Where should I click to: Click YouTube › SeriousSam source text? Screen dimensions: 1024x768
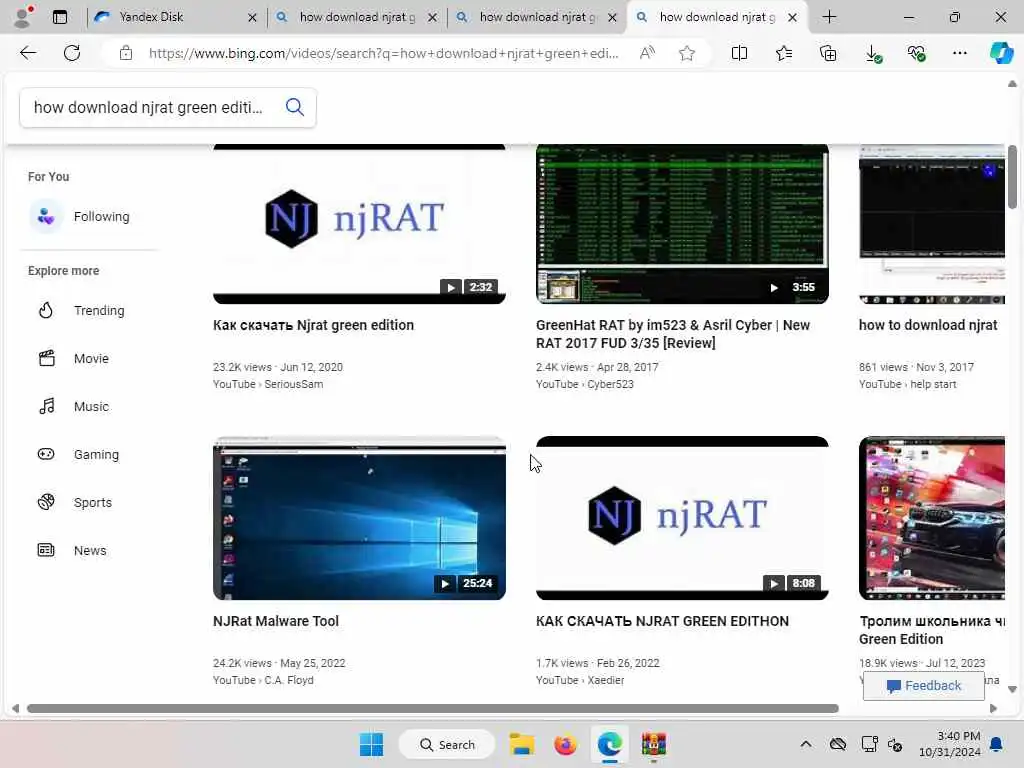click(268, 384)
